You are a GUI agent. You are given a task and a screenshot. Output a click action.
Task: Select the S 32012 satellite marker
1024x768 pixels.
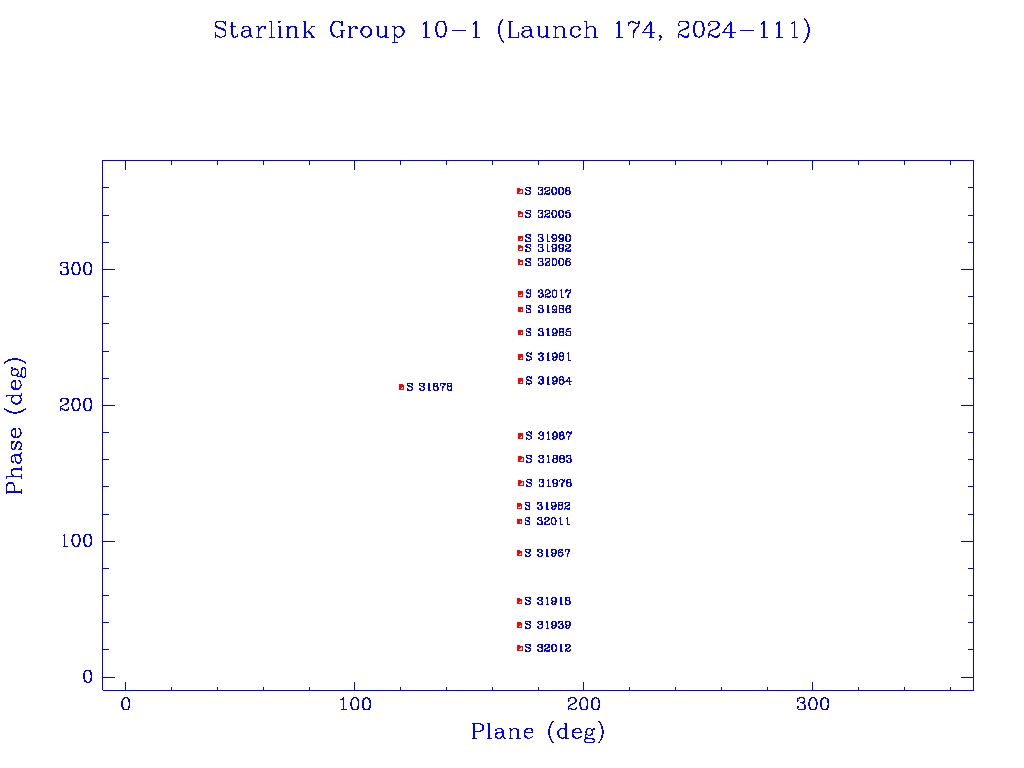(519, 648)
